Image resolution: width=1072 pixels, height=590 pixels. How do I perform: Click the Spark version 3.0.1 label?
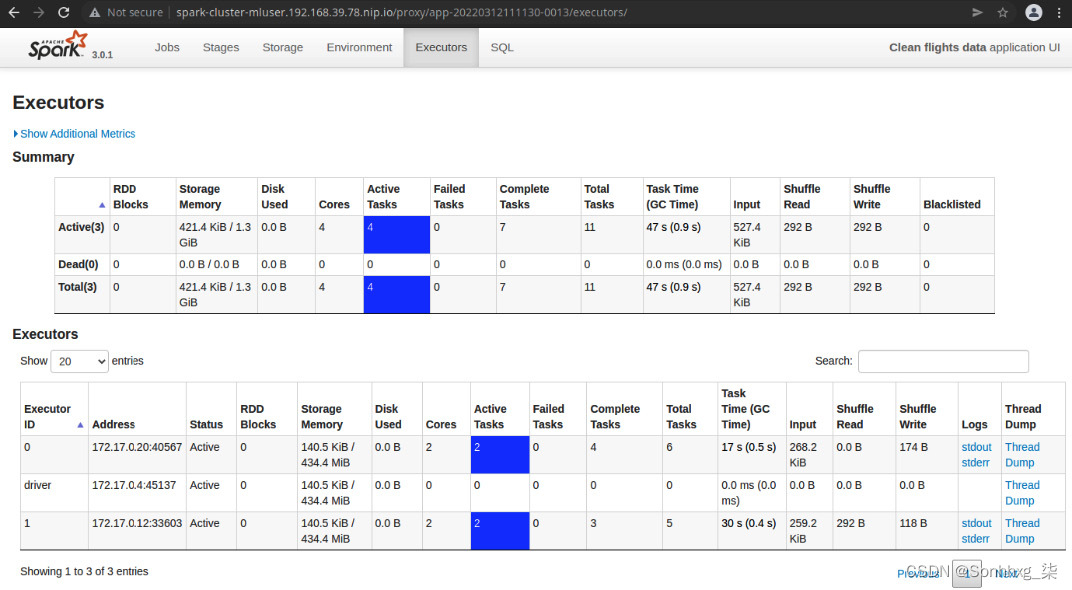point(103,55)
